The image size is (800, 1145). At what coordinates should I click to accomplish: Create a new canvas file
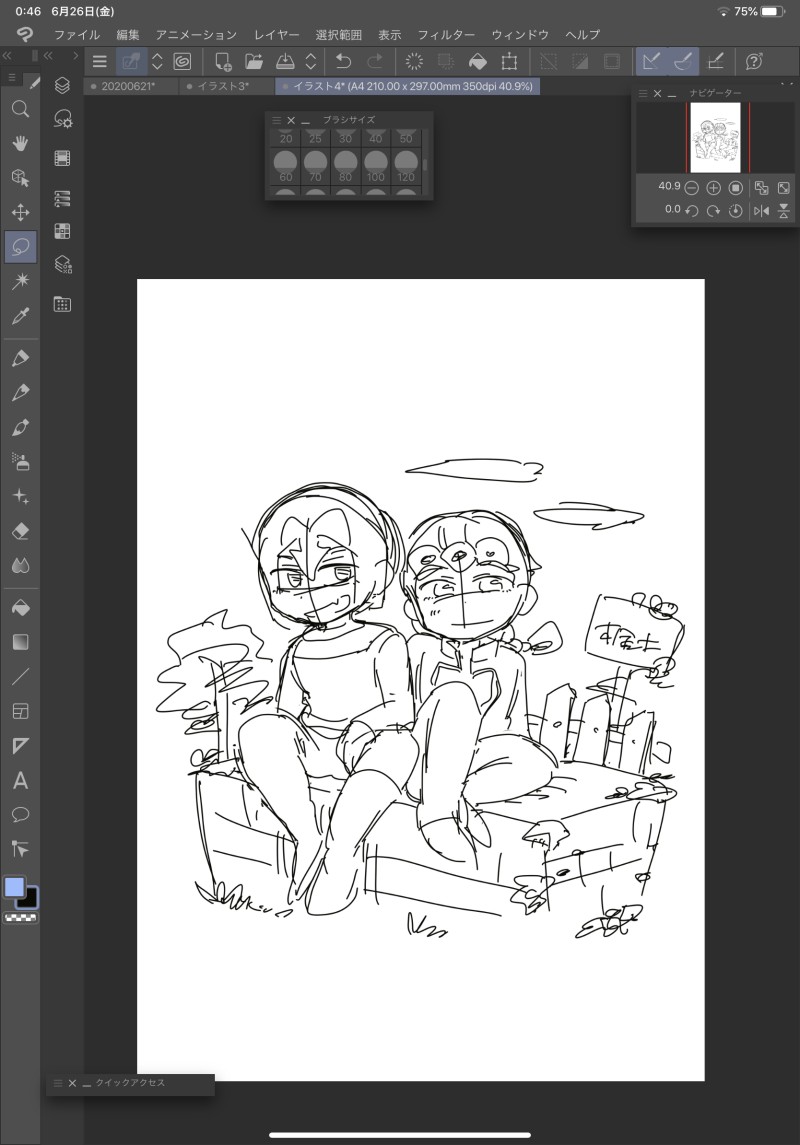pyautogui.click(x=223, y=61)
